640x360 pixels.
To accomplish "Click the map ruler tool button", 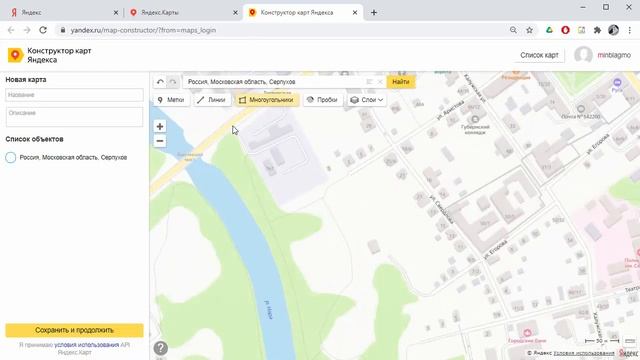I will pos(630,341).
